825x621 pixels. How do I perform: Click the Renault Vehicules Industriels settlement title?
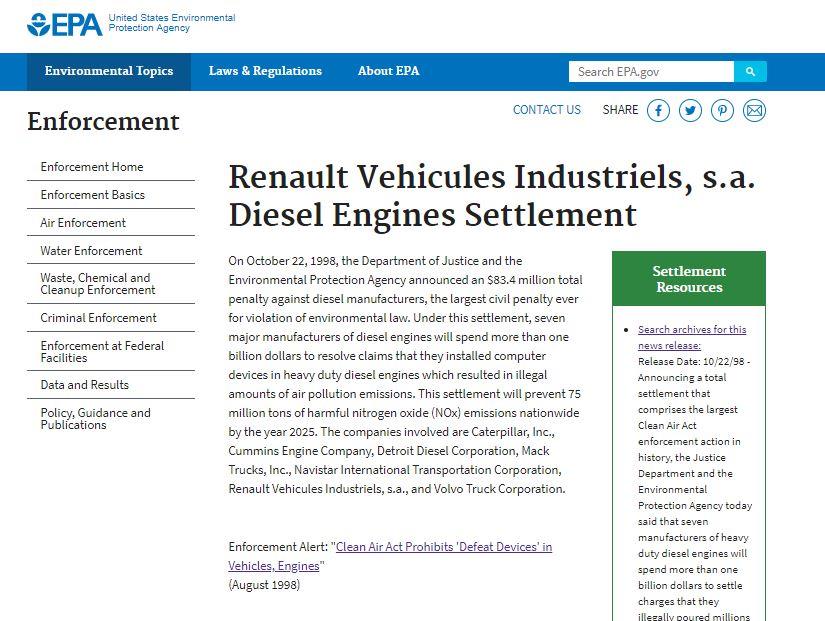pos(492,196)
